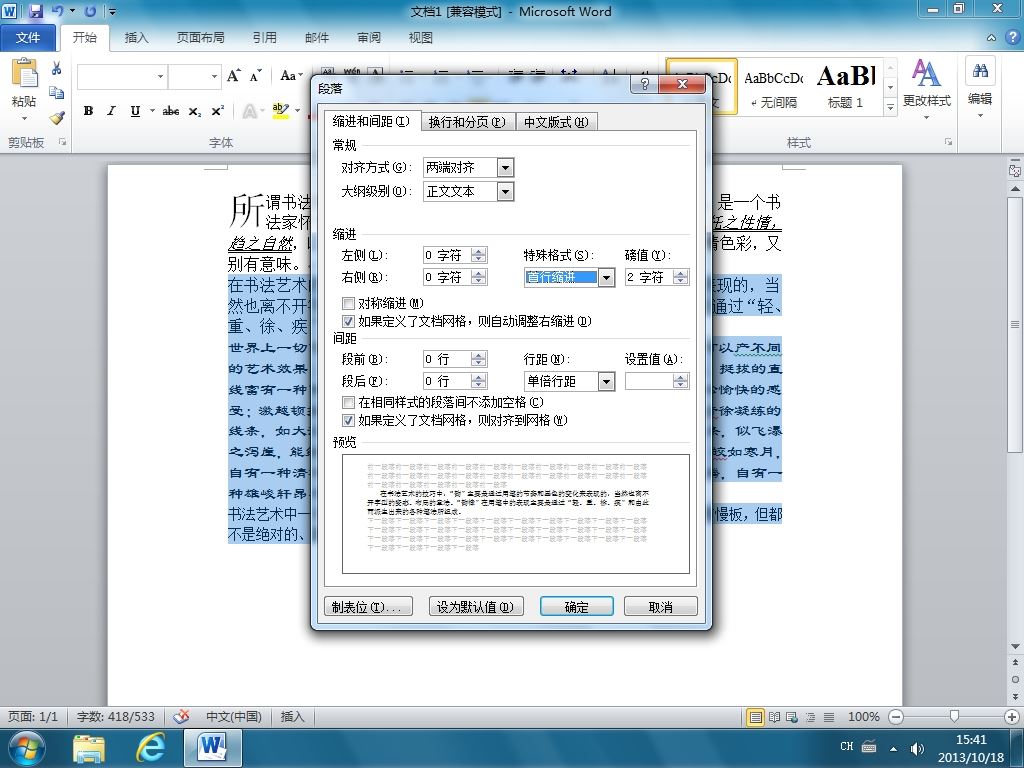
Task: Click the zoom slider handle
Action: coord(954,716)
